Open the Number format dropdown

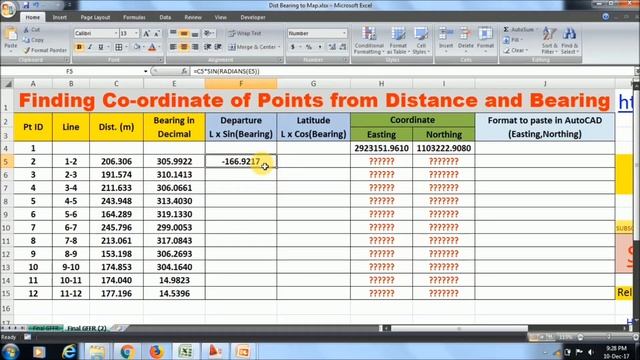click(x=344, y=33)
